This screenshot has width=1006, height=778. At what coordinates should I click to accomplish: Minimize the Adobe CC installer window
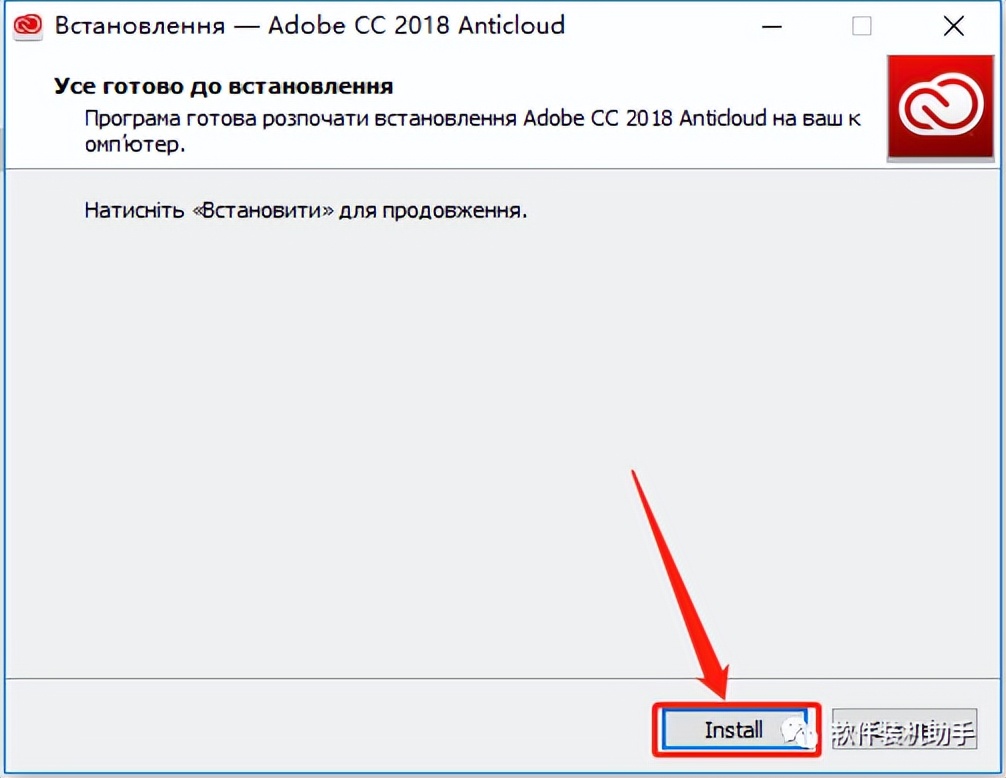tap(772, 26)
